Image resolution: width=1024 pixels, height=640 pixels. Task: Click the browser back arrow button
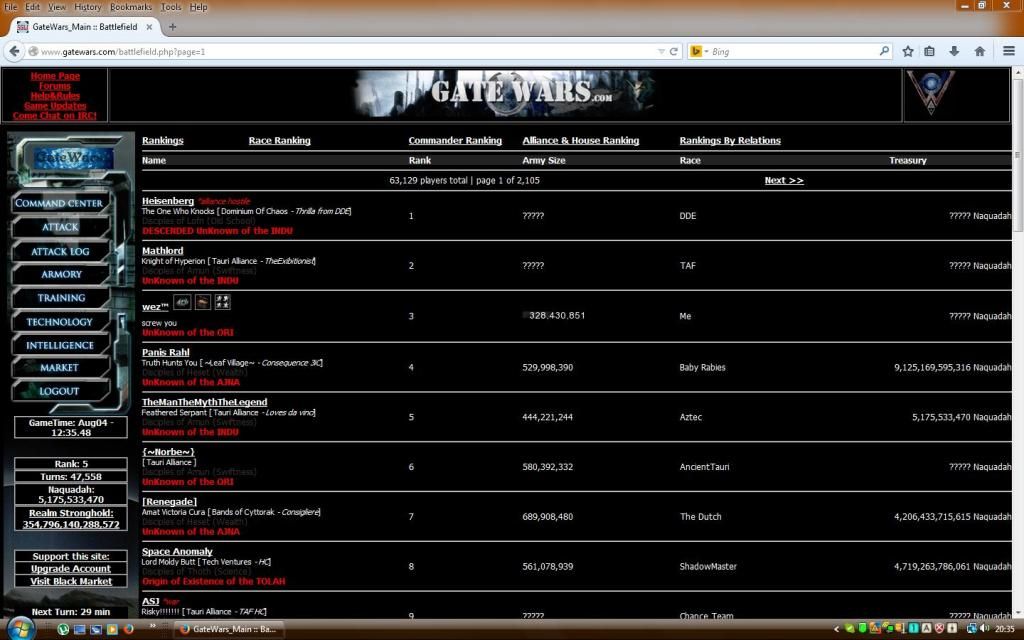(15, 51)
